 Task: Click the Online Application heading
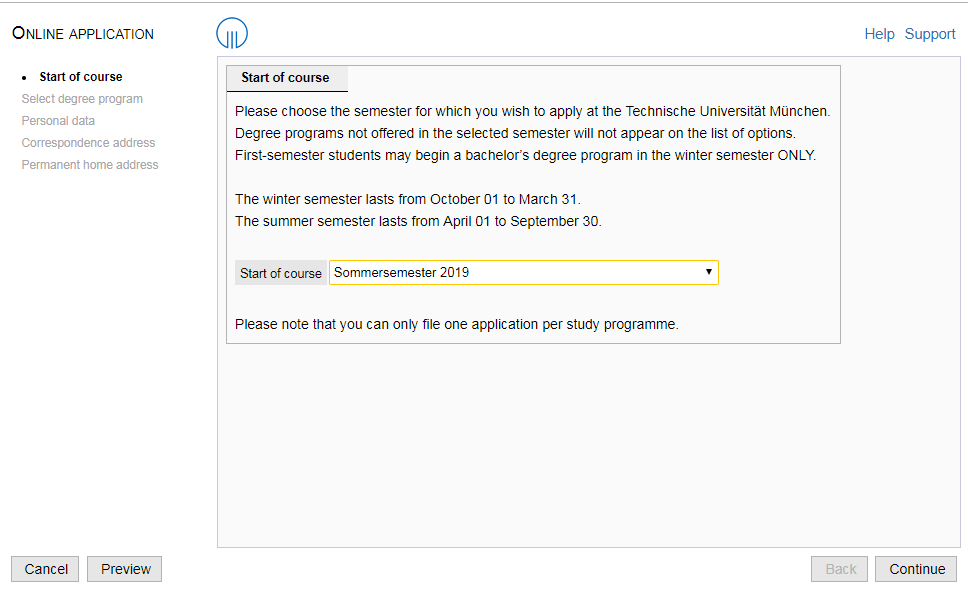83,33
